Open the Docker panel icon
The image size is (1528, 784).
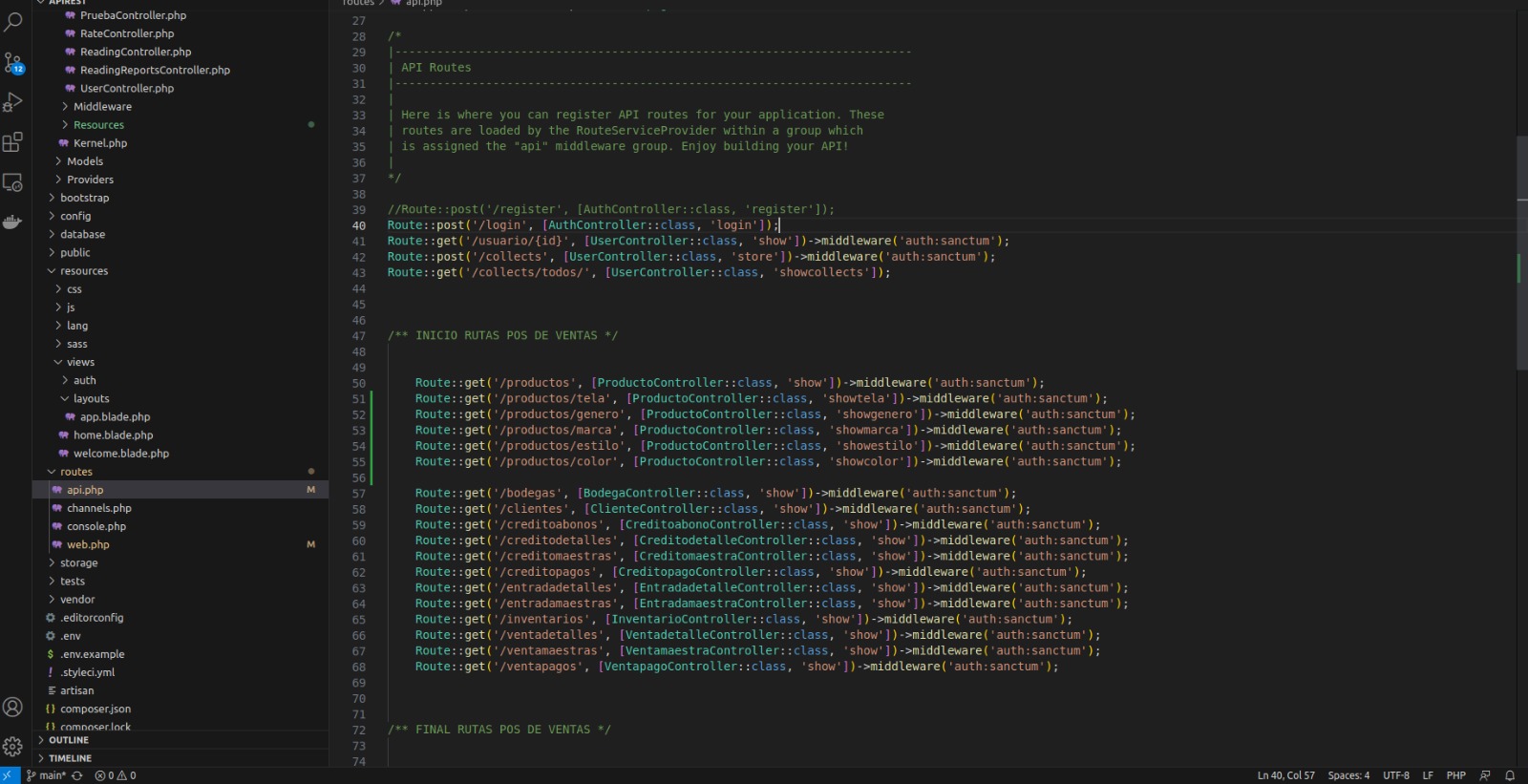(x=13, y=222)
